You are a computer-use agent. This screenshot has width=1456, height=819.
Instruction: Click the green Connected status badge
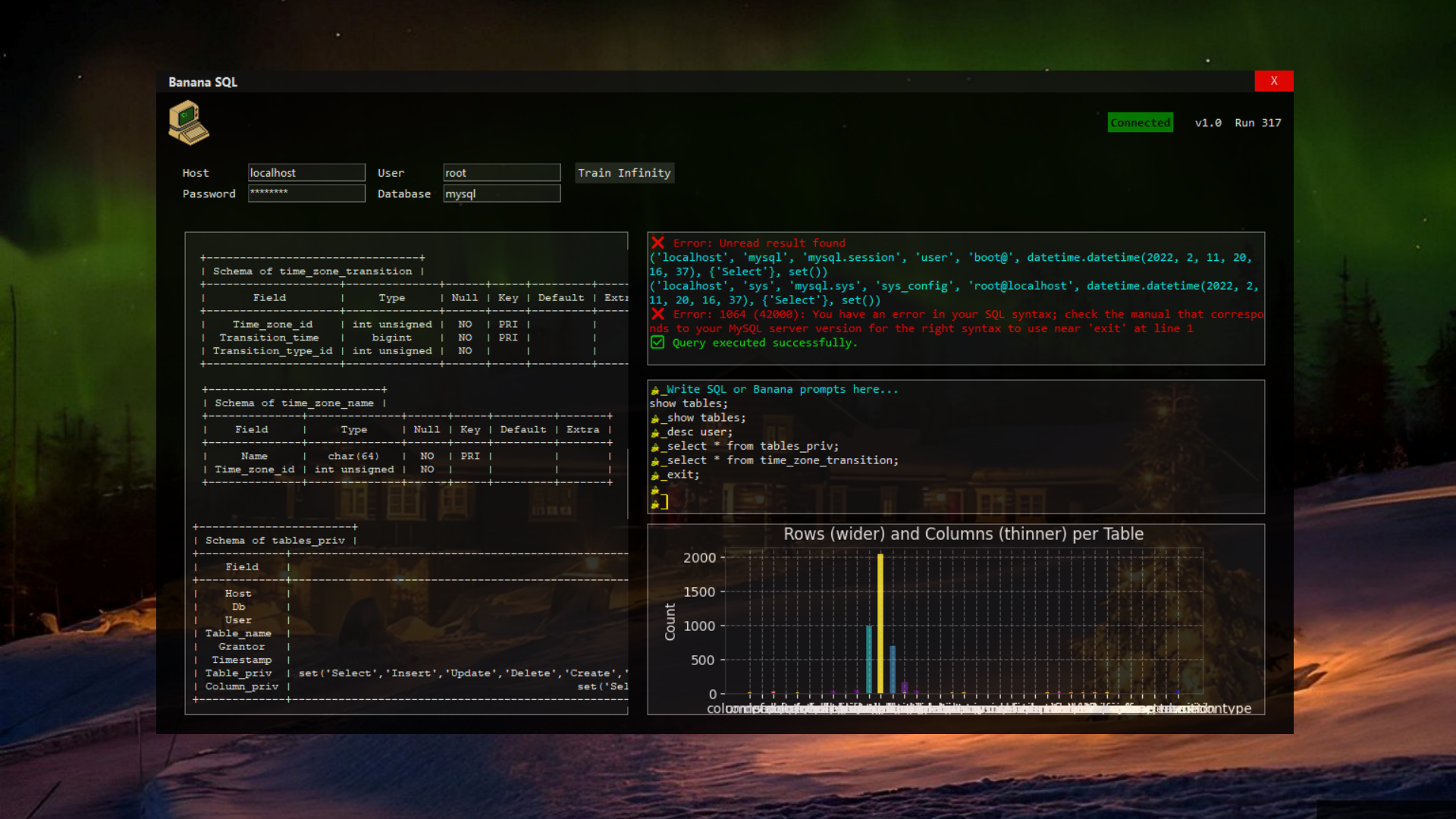1140,123
